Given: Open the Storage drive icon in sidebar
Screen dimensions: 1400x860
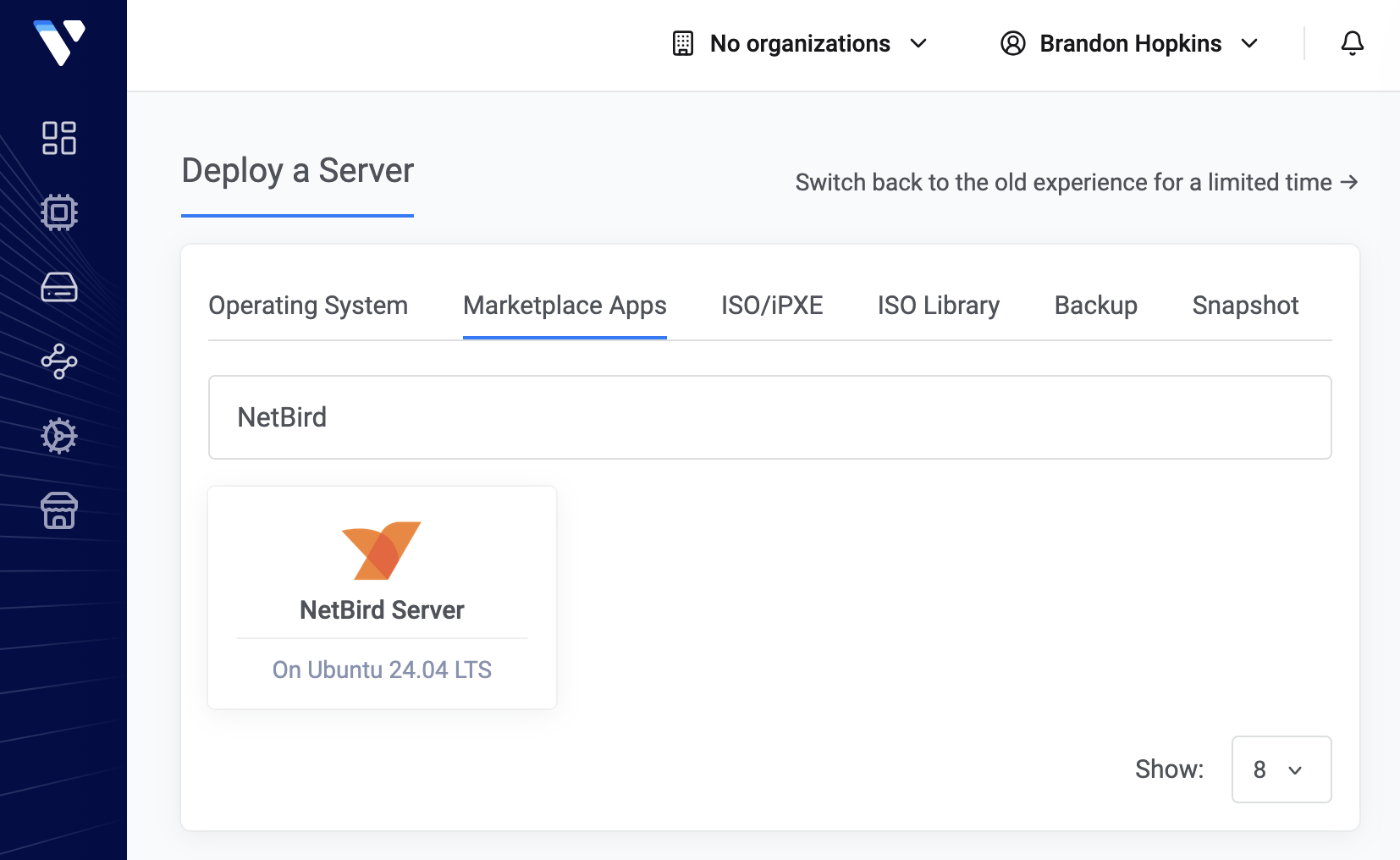Looking at the screenshot, I should click(x=59, y=287).
